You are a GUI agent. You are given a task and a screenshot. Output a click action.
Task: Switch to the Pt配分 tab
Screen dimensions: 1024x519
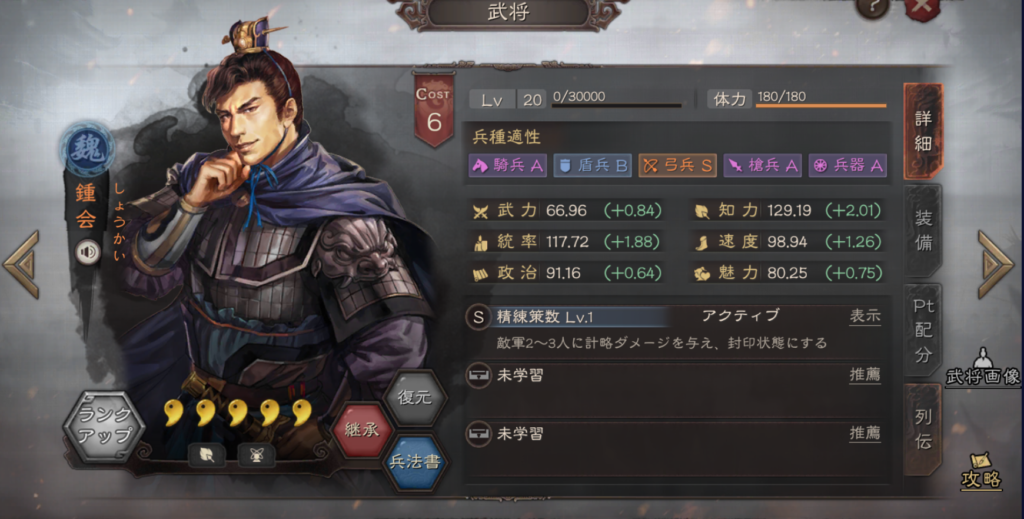pos(923,330)
